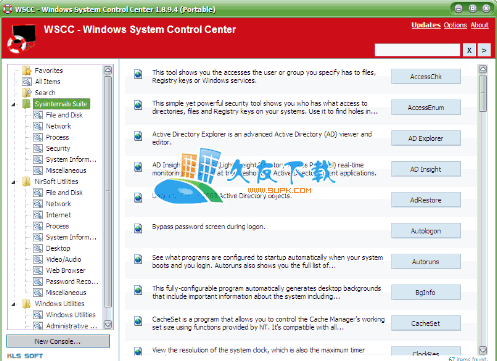
Task: Run the search with the > button
Action: click(484, 50)
